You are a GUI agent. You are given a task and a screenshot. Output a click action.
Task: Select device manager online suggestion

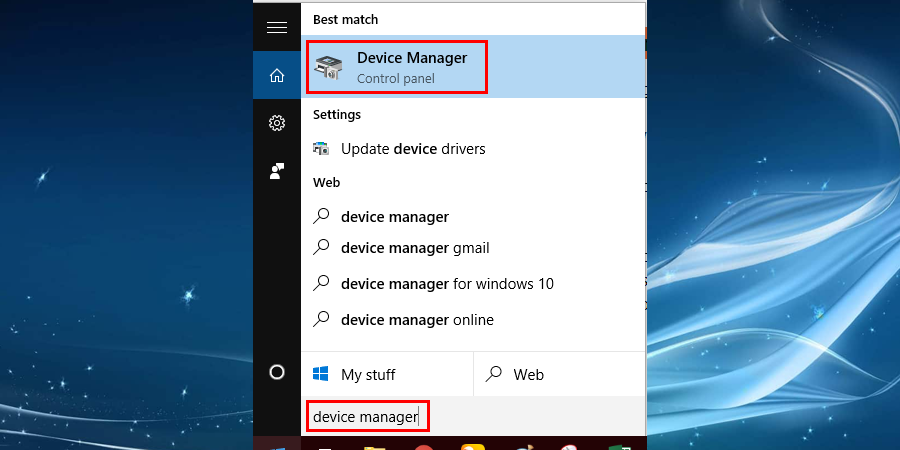pos(474,319)
